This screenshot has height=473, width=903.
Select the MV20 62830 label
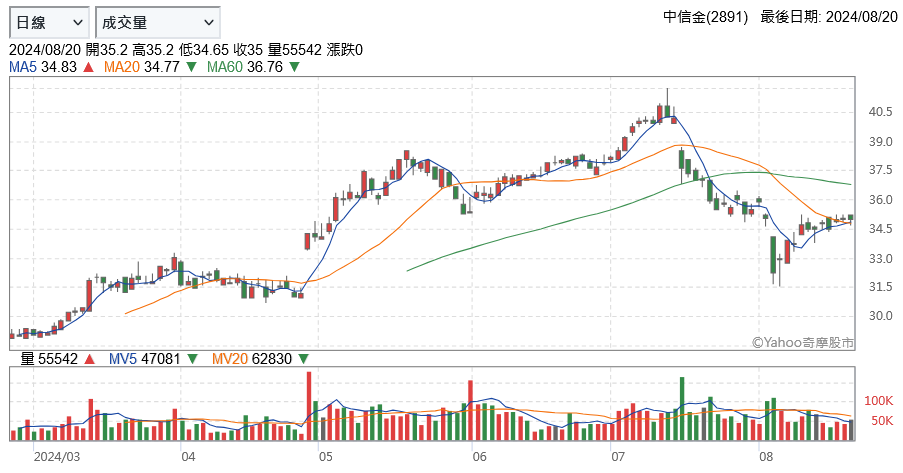[x=252, y=359]
